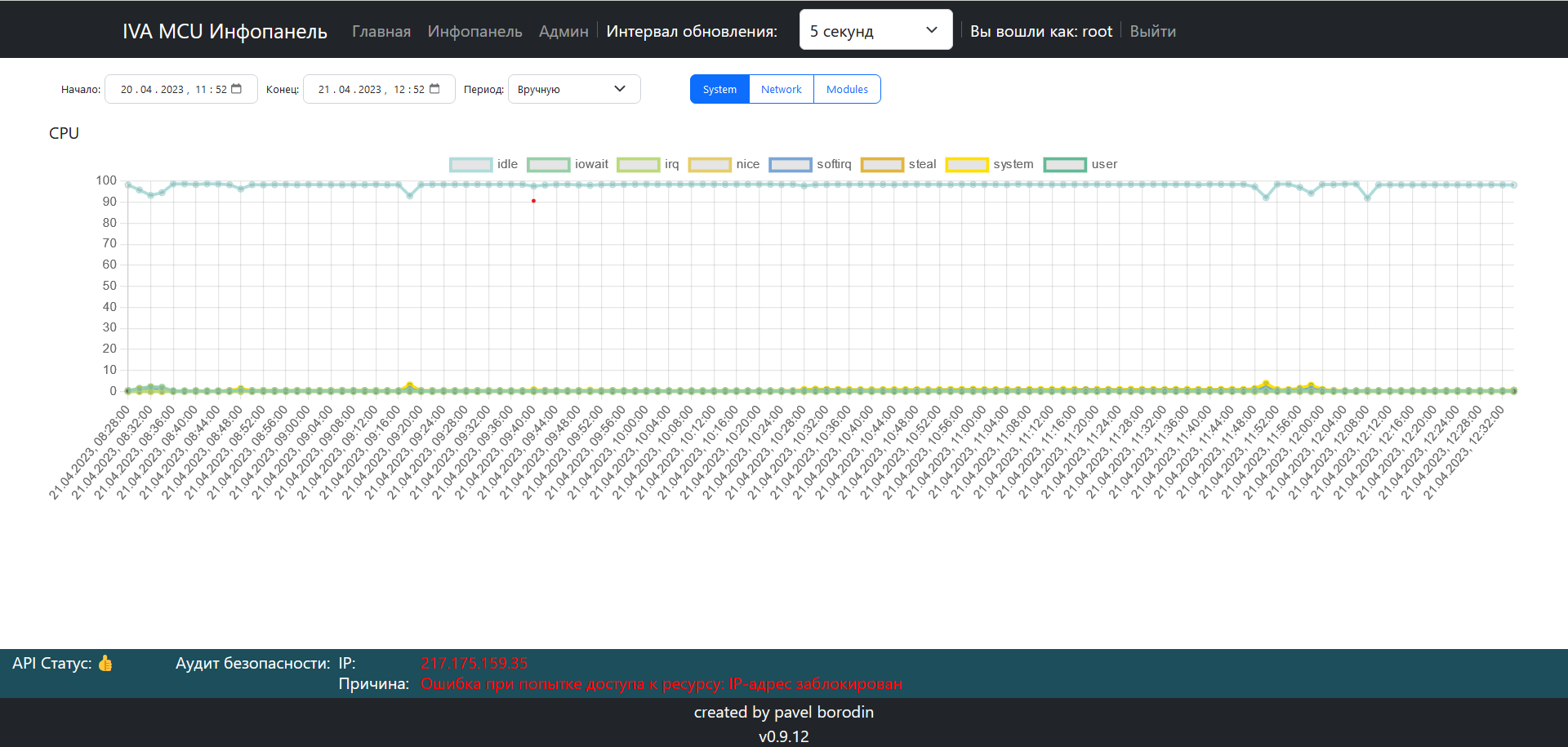
Task: Click Выйти to log out
Action: pyautogui.click(x=1153, y=31)
